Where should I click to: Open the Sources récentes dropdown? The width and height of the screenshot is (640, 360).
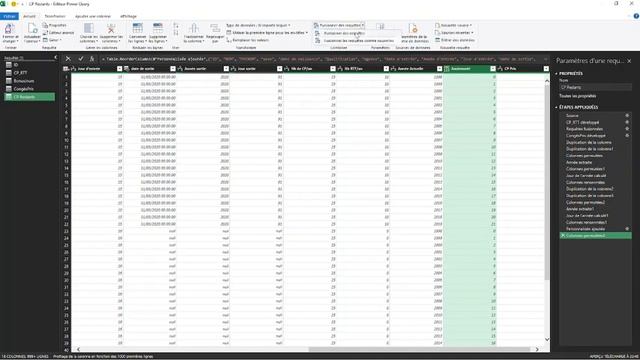(x=454, y=33)
